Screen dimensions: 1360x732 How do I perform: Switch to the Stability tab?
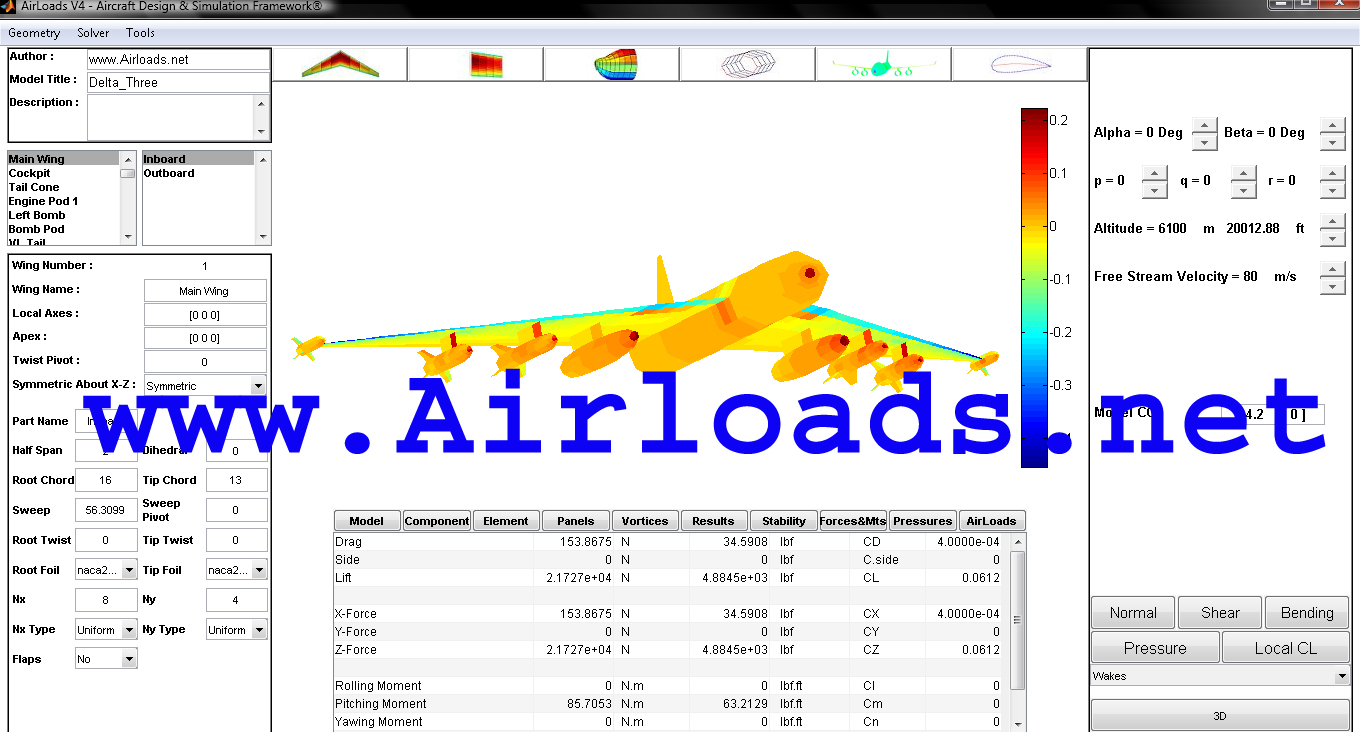click(x=783, y=521)
